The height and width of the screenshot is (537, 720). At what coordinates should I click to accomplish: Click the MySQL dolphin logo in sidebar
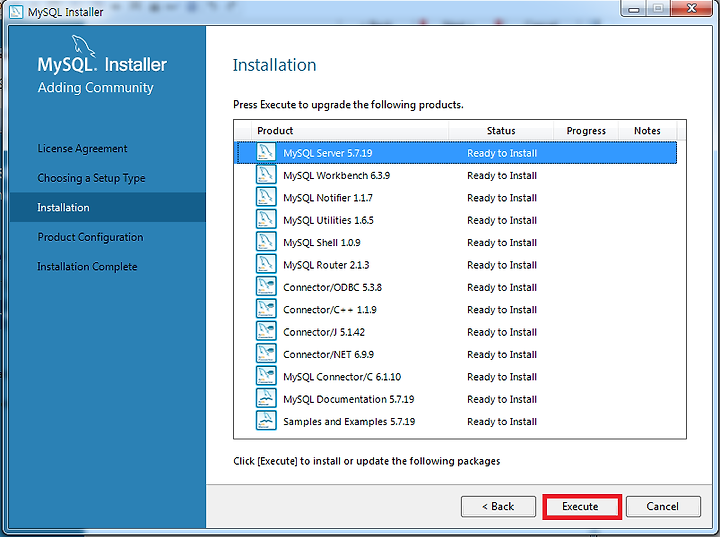84,46
